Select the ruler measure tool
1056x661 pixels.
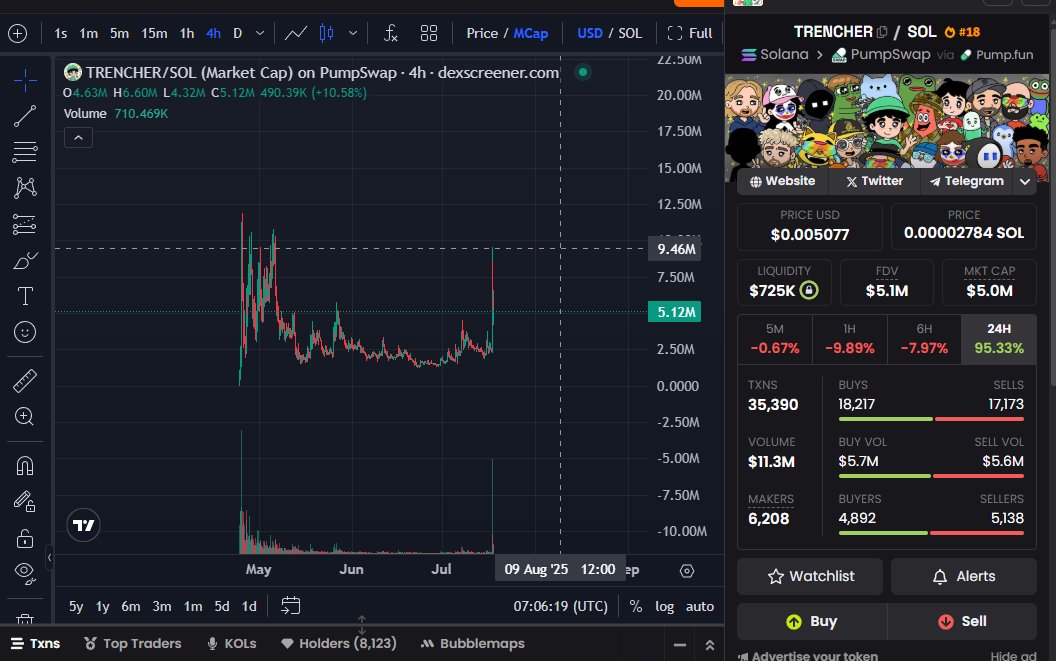[25, 381]
